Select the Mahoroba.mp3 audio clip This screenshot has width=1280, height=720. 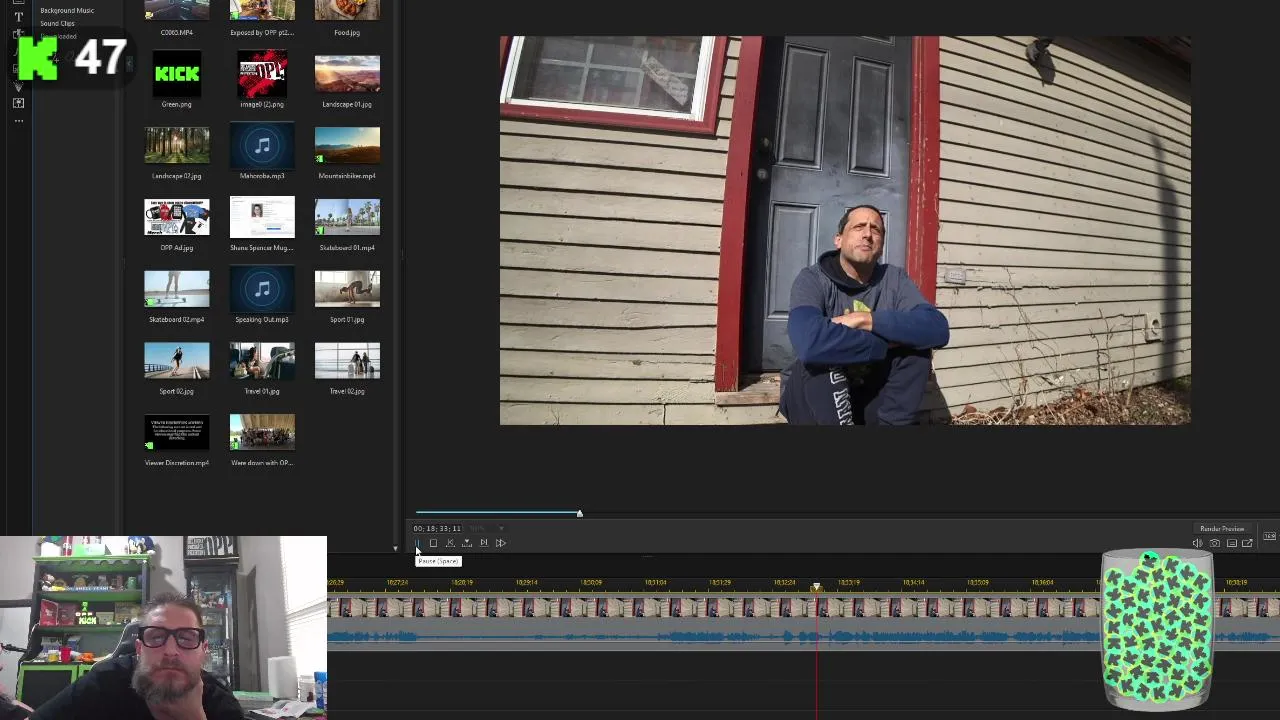point(262,145)
